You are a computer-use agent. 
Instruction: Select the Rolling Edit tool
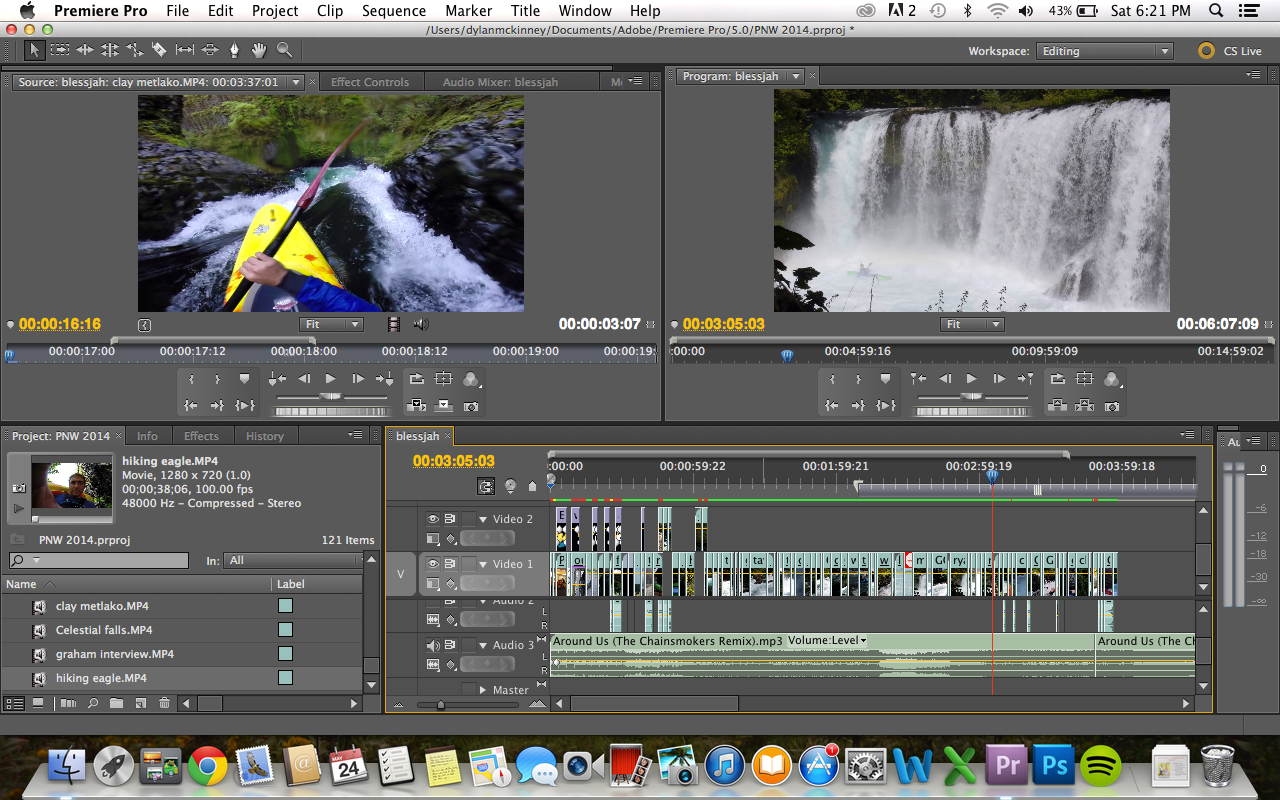[x=110, y=49]
